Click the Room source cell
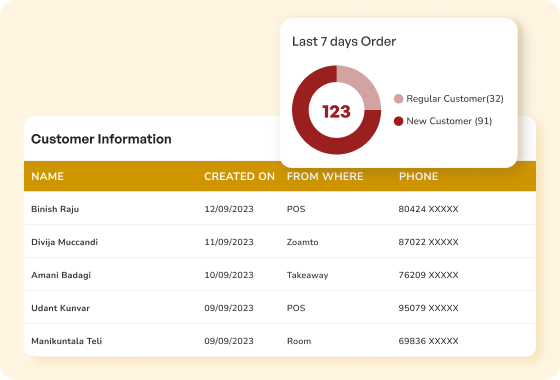560x380 pixels. pyautogui.click(x=299, y=341)
